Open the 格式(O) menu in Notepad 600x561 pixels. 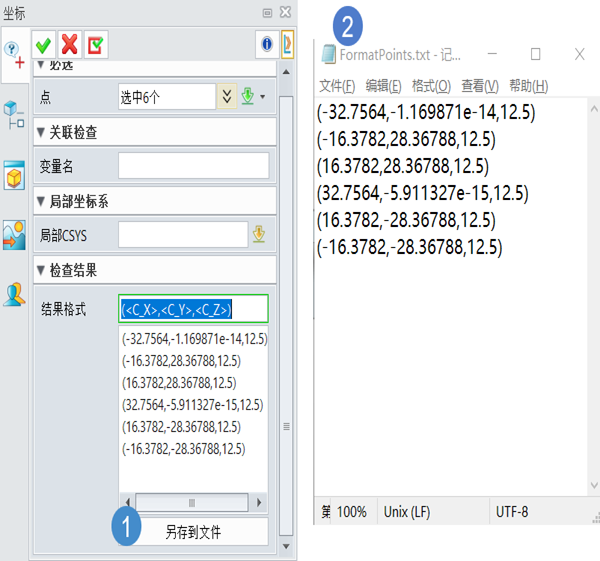coord(431,86)
